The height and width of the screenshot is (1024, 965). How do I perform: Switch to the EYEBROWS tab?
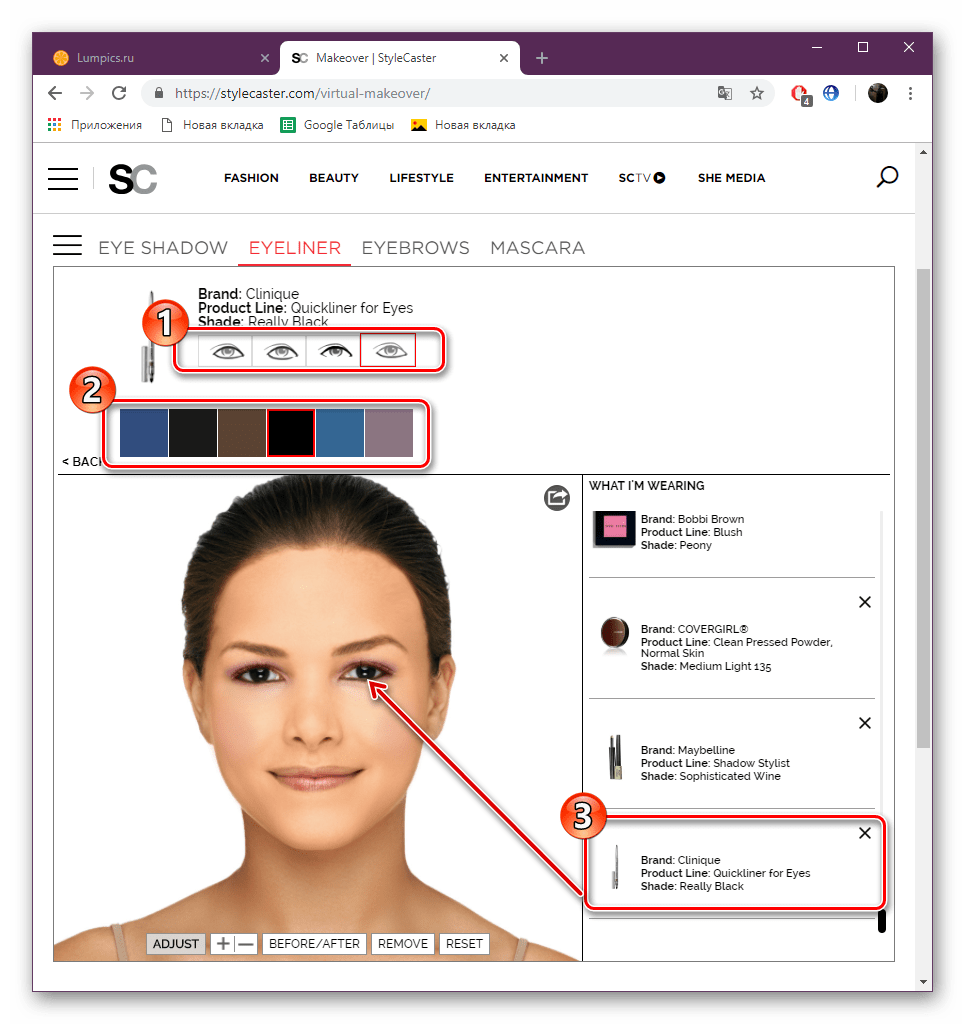click(x=415, y=248)
